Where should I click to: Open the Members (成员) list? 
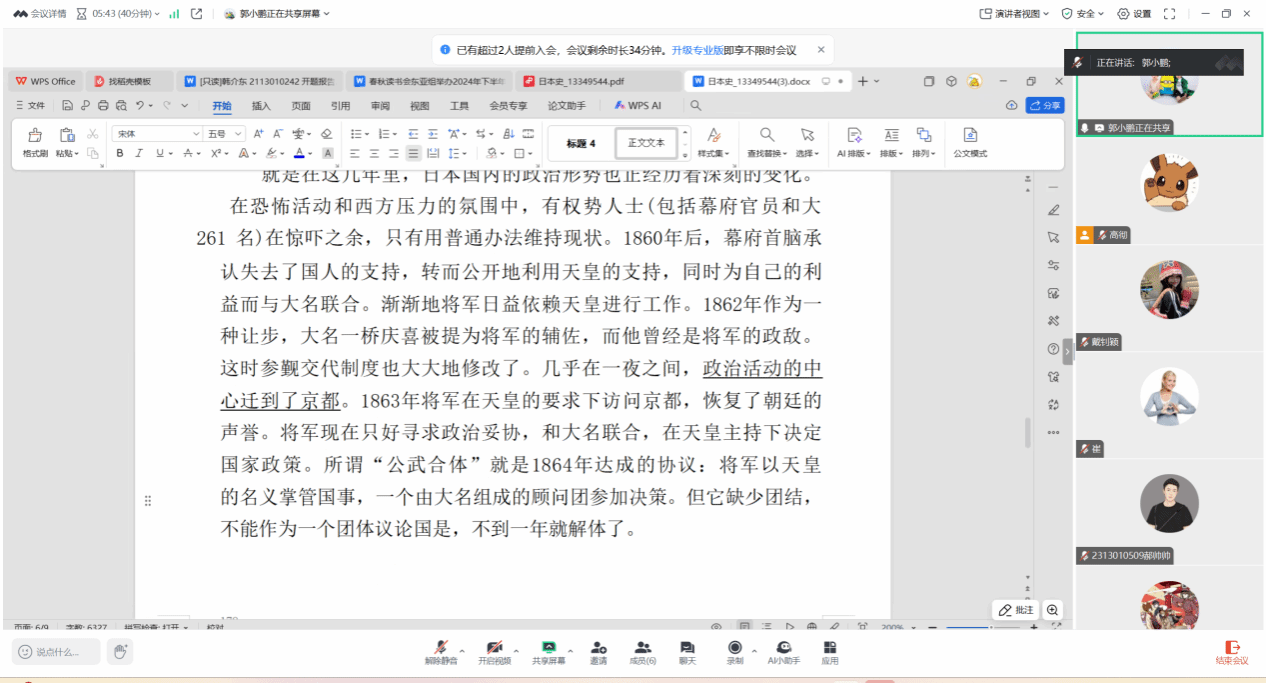click(x=643, y=651)
